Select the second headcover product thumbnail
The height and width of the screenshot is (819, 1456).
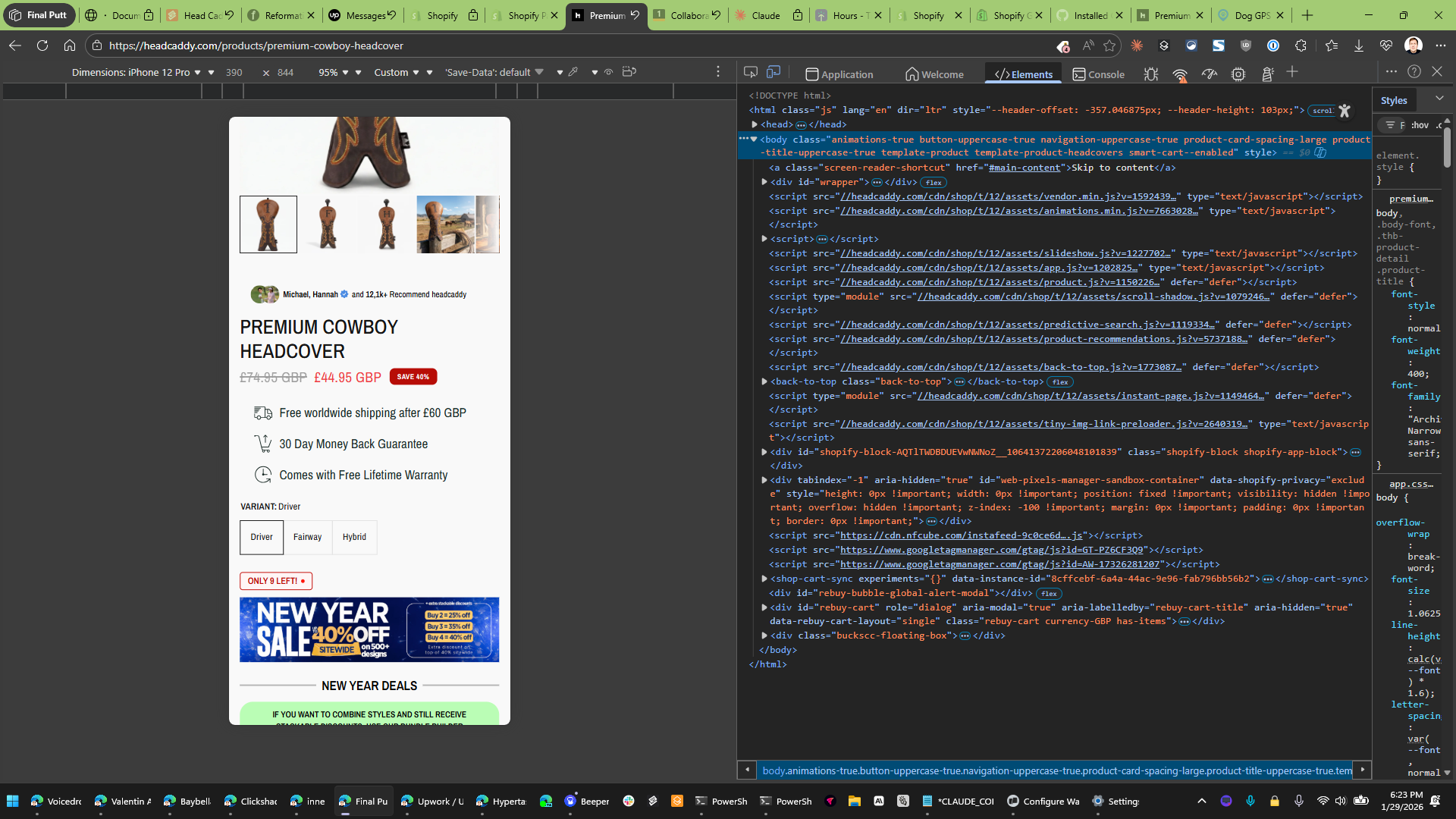[328, 224]
